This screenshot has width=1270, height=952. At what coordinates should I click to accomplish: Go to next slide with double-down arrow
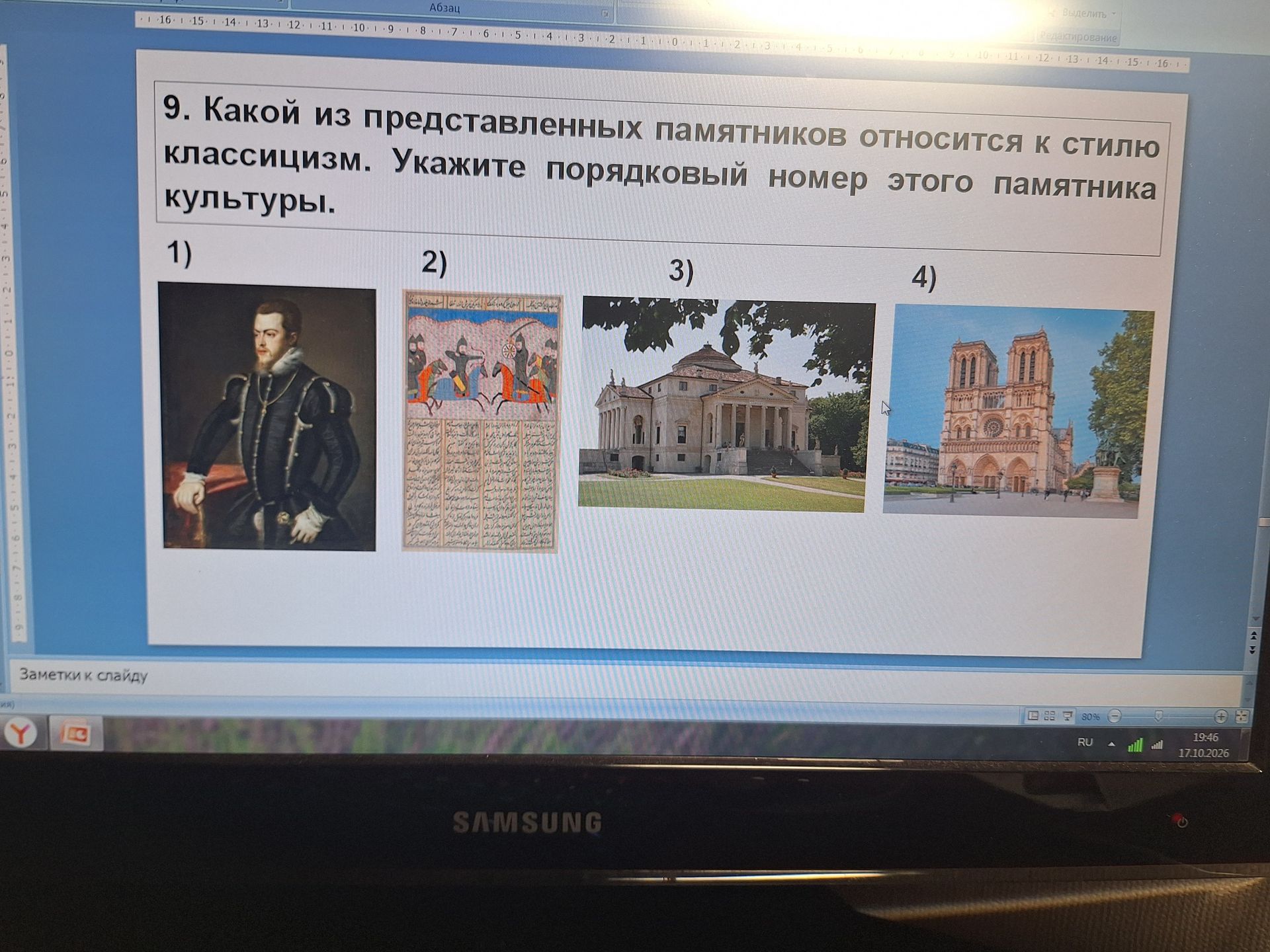[x=1252, y=649]
